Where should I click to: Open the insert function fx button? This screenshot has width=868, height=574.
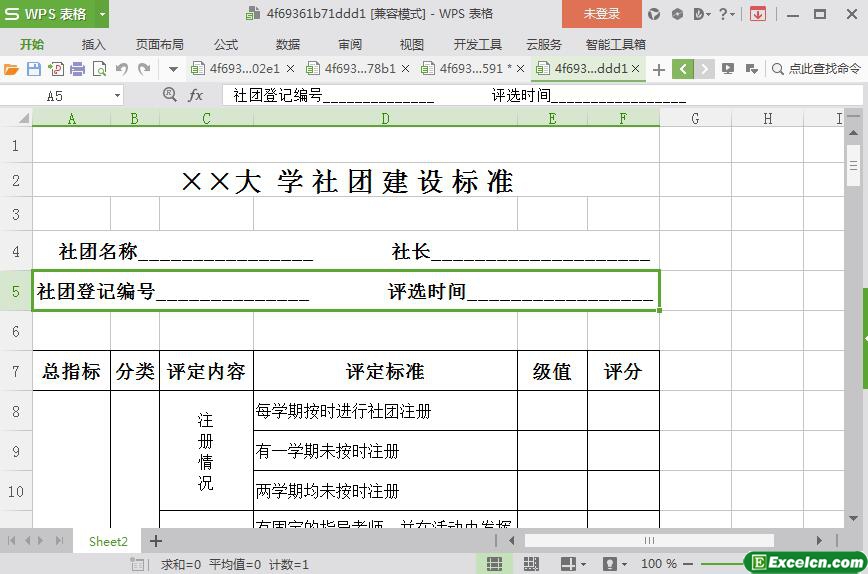195,95
